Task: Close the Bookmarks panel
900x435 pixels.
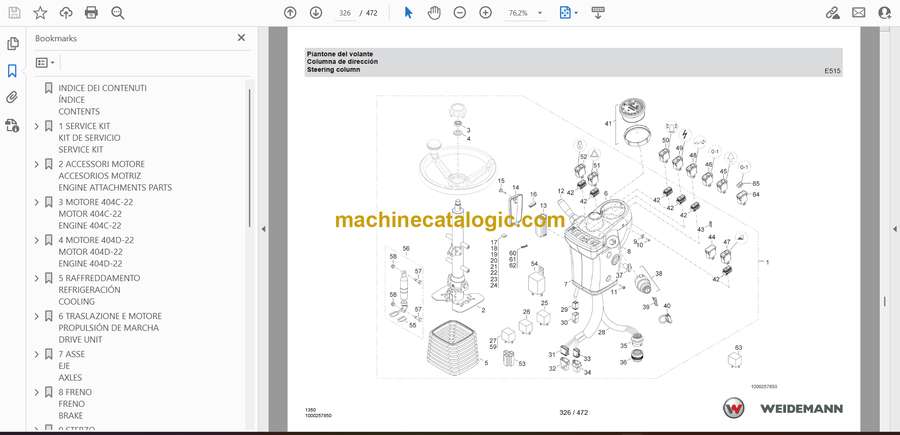Action: pos(241,37)
